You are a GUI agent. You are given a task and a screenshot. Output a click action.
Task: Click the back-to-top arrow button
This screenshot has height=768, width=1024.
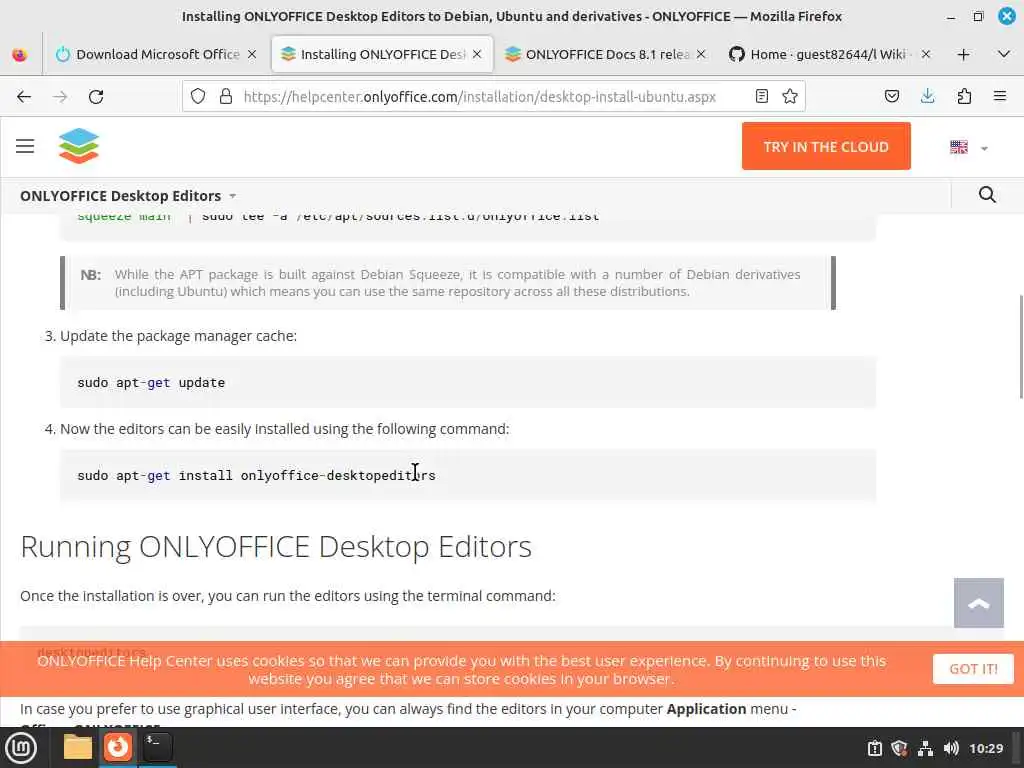(x=978, y=603)
